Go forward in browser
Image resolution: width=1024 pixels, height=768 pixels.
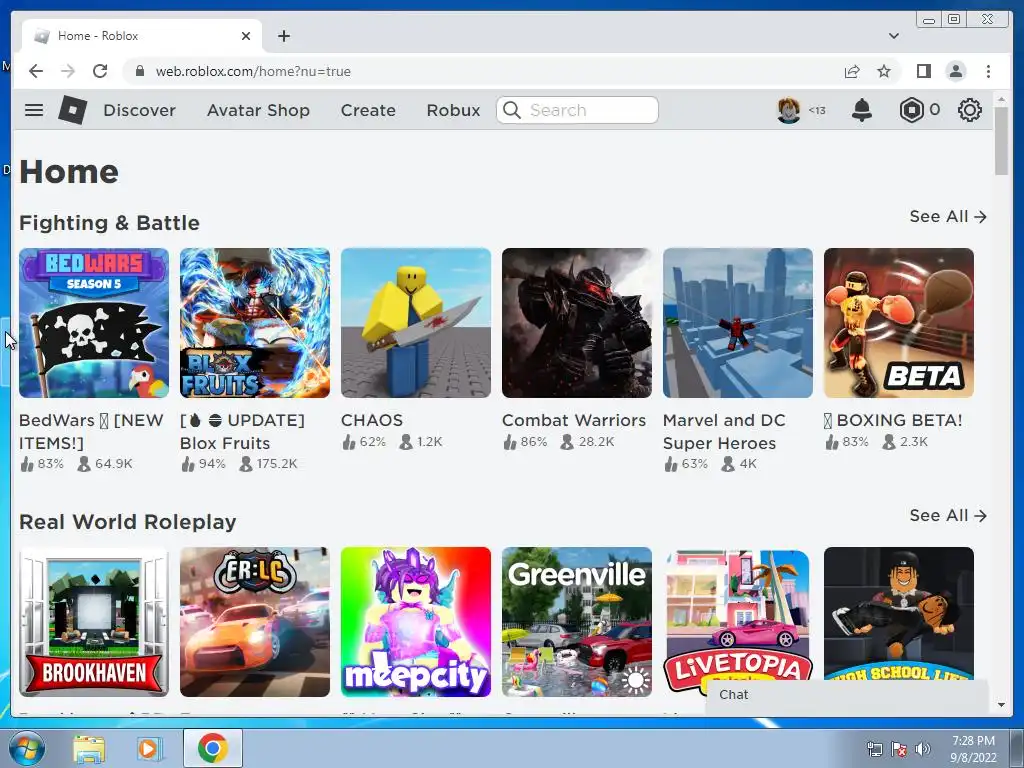click(x=68, y=71)
